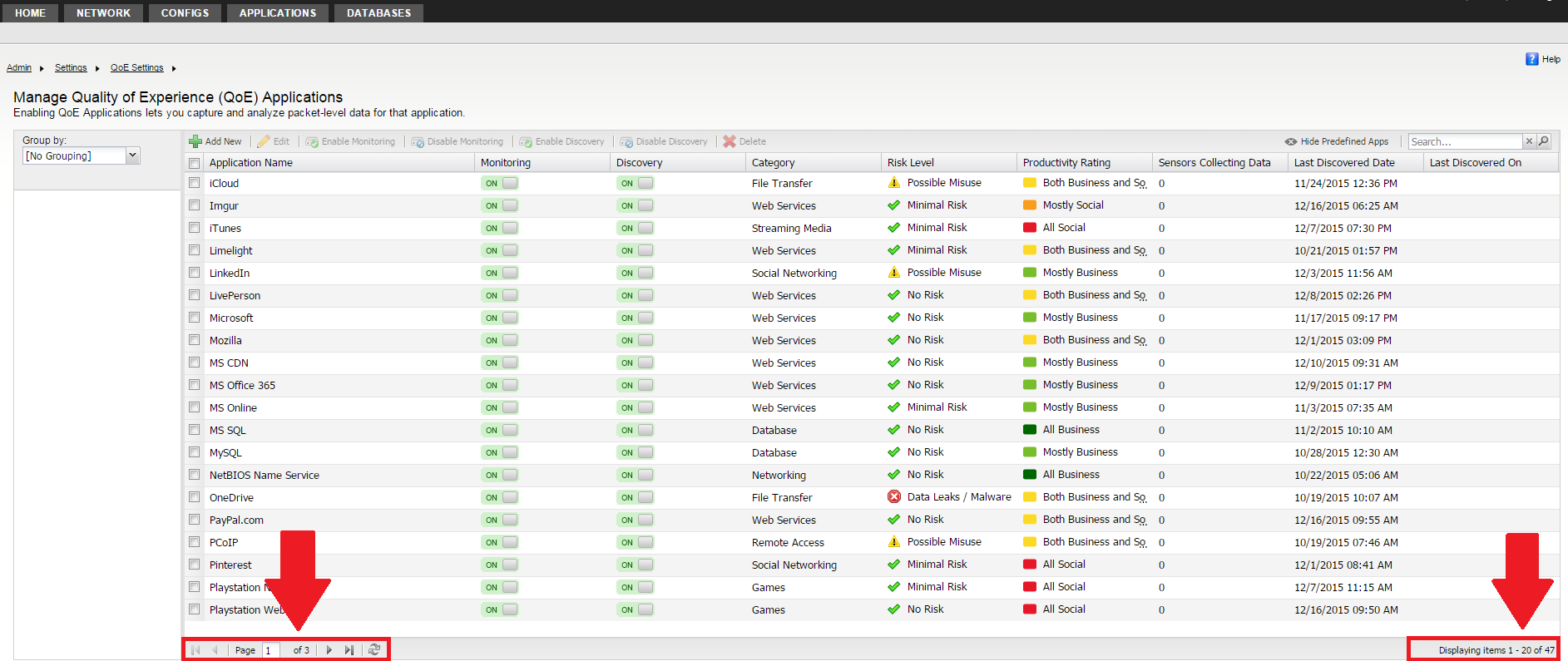Click the warning risk icon for LinkedIn
This screenshot has height=661, width=1568.
[x=894, y=273]
